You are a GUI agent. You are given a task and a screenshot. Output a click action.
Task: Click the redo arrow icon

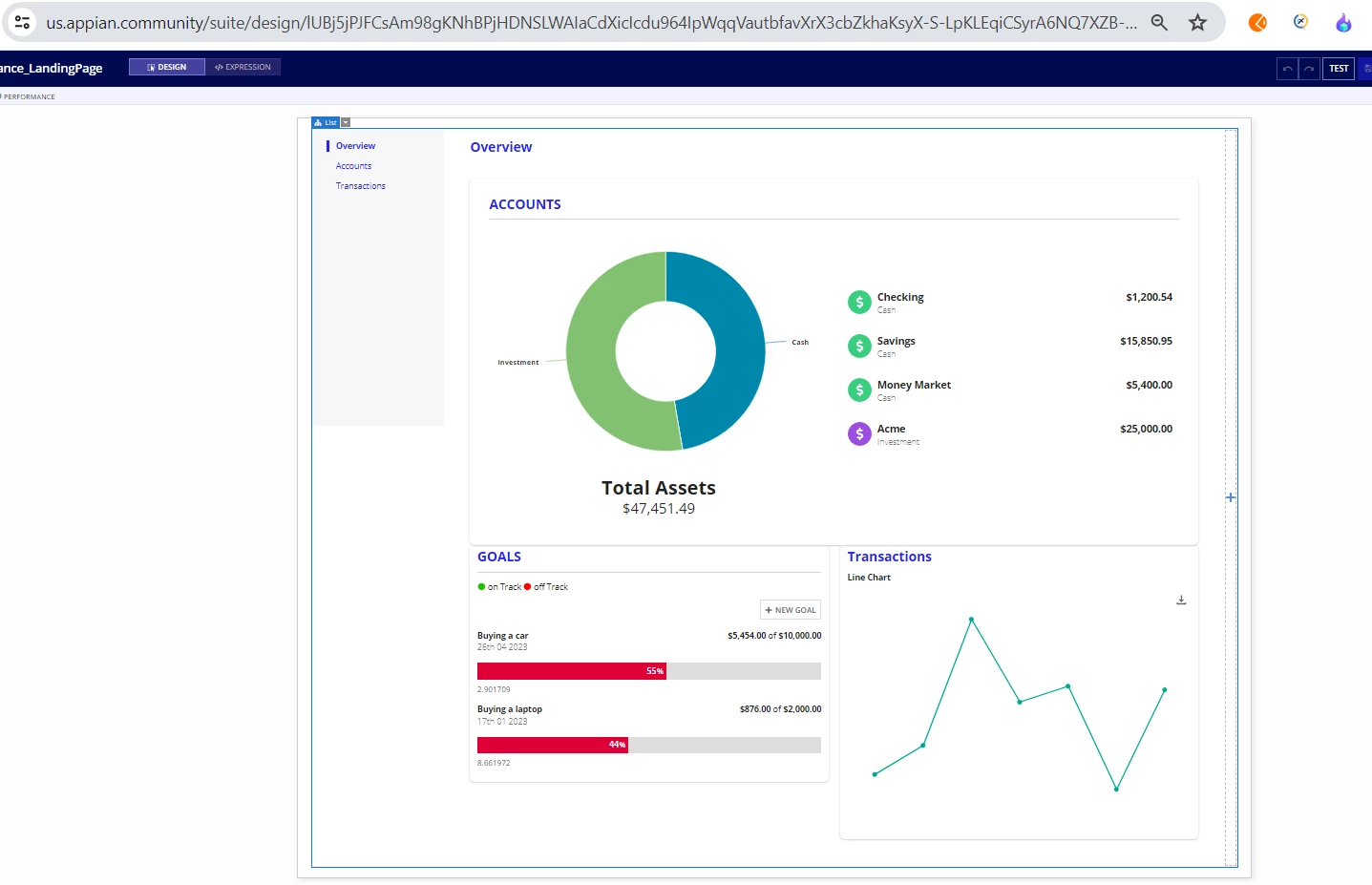(1309, 69)
